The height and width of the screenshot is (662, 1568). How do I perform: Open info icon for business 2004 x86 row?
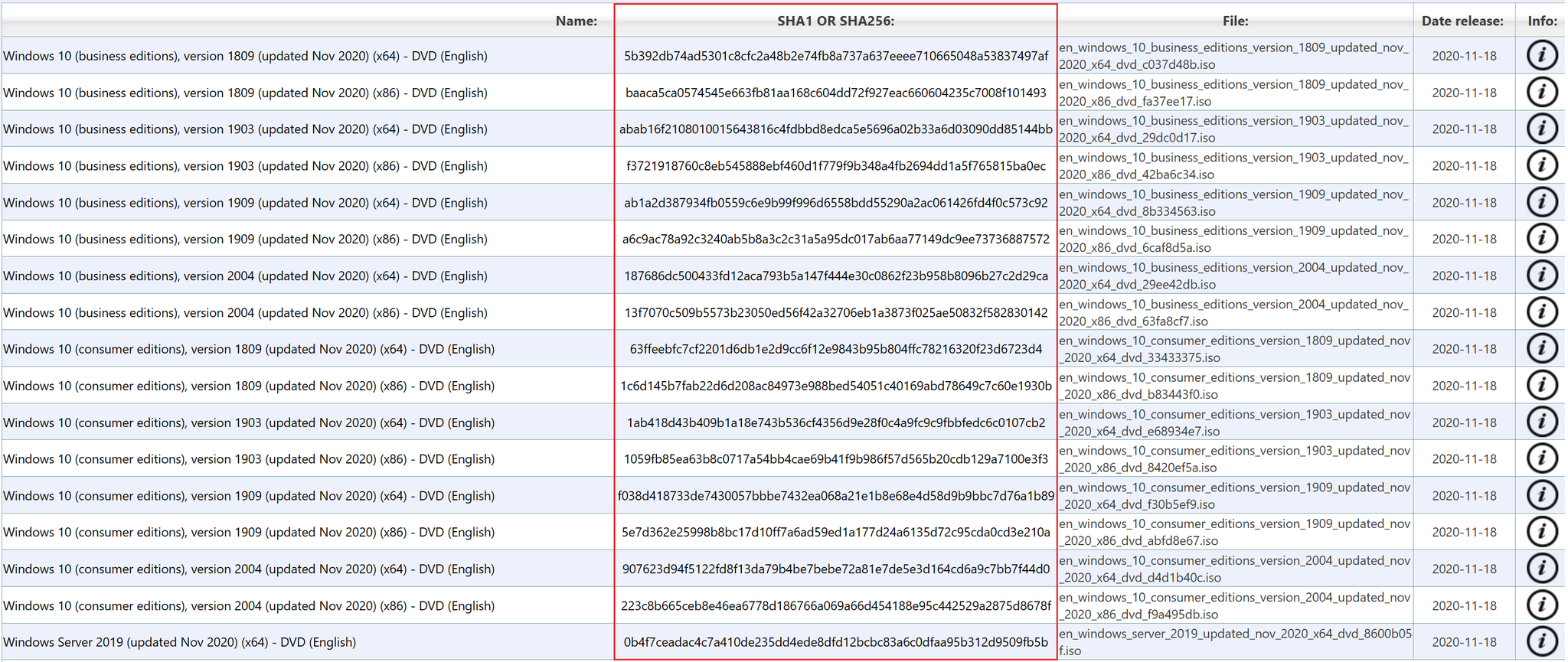pyautogui.click(x=1542, y=312)
